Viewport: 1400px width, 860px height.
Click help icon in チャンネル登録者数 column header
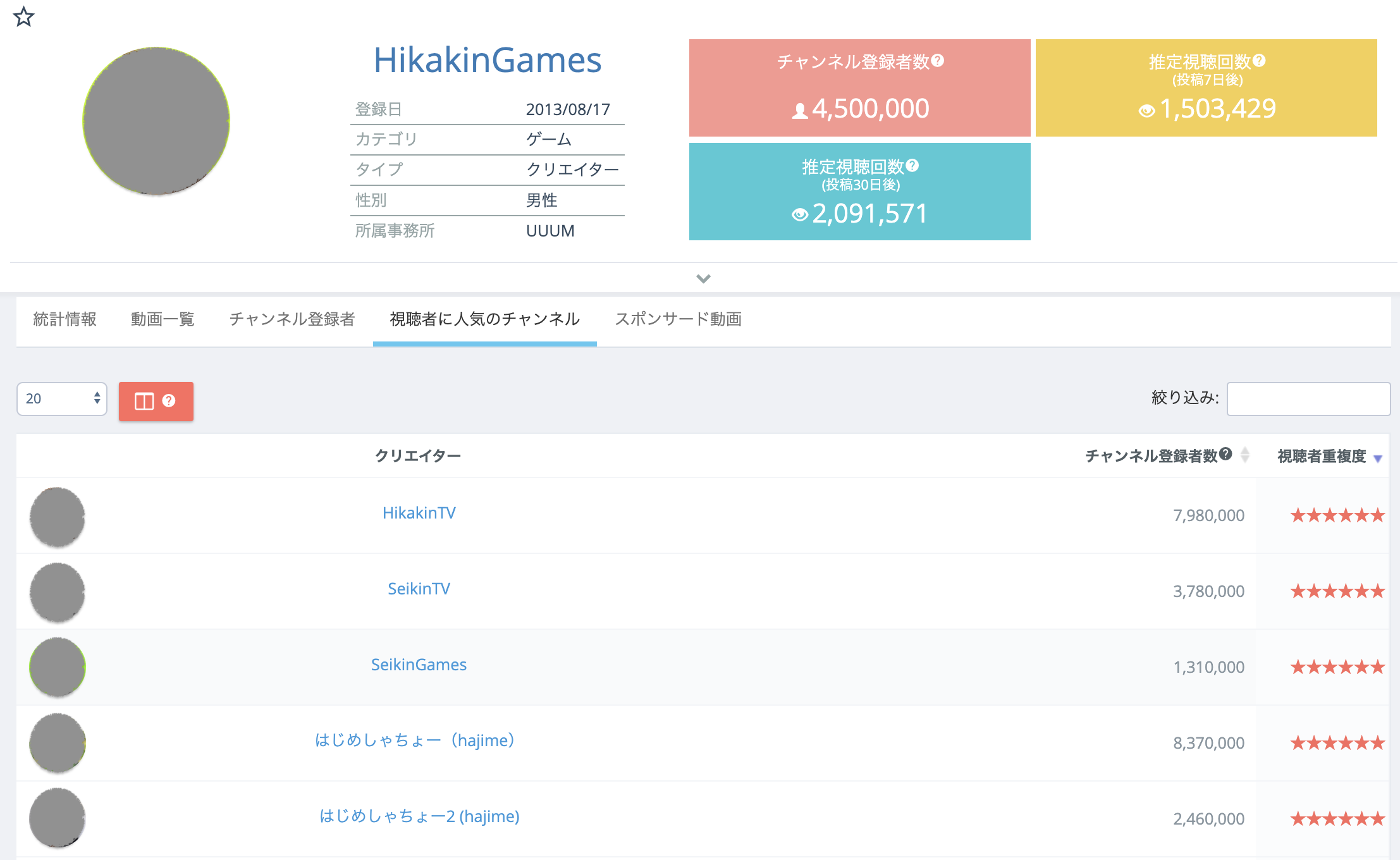pyautogui.click(x=1225, y=454)
